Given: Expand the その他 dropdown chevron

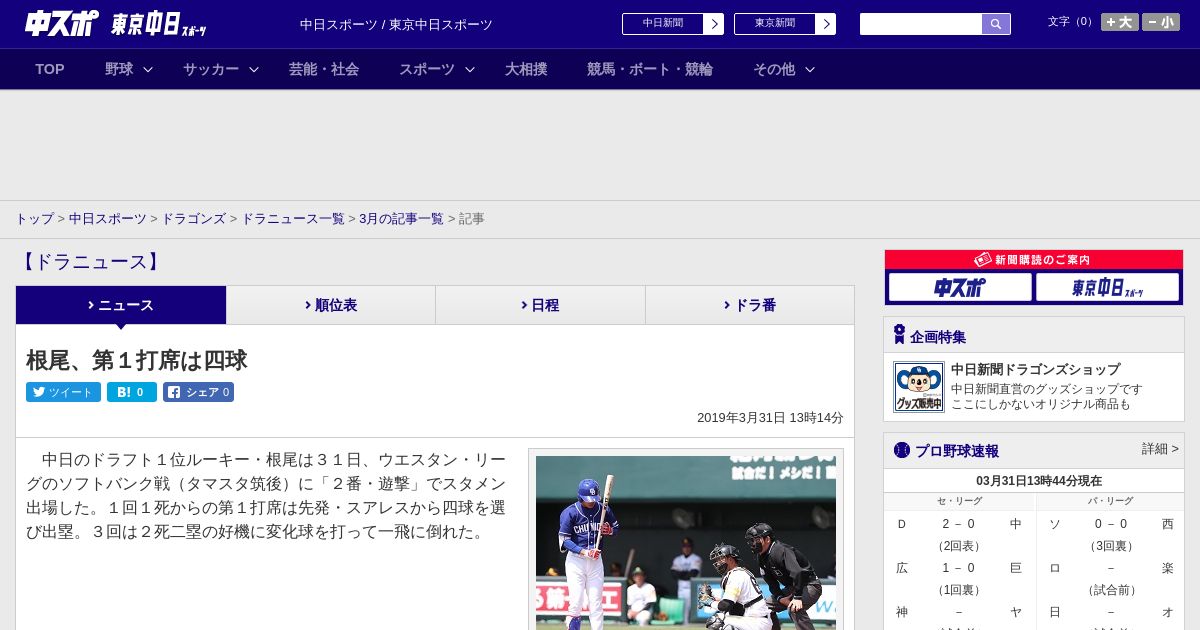Looking at the screenshot, I should click(x=810, y=69).
